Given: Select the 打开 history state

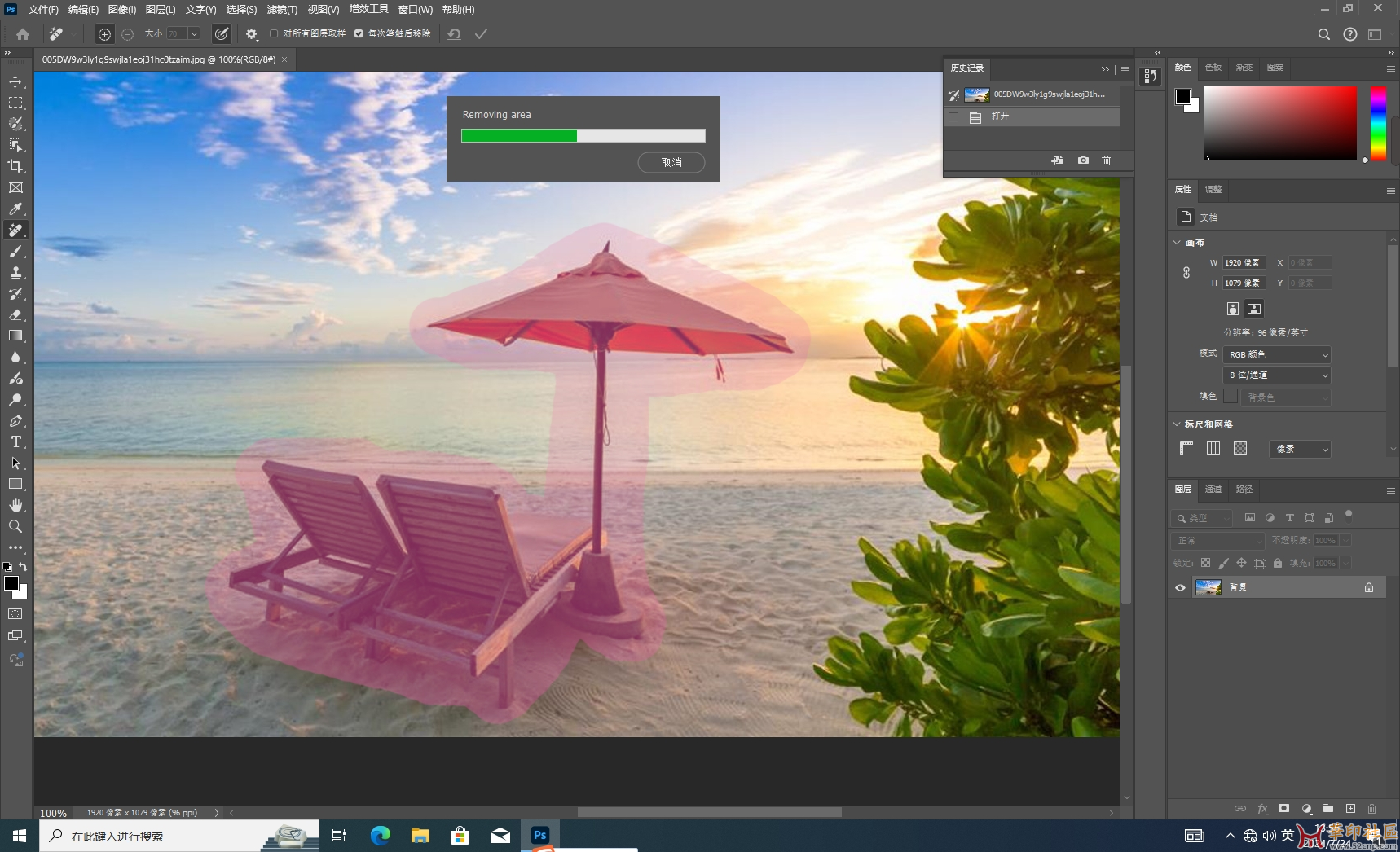Looking at the screenshot, I should pos(1032,116).
